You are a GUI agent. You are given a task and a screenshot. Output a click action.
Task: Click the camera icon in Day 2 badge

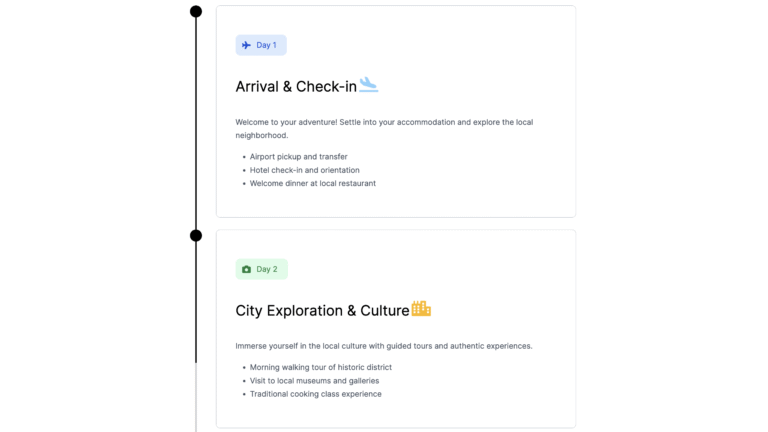click(246, 269)
